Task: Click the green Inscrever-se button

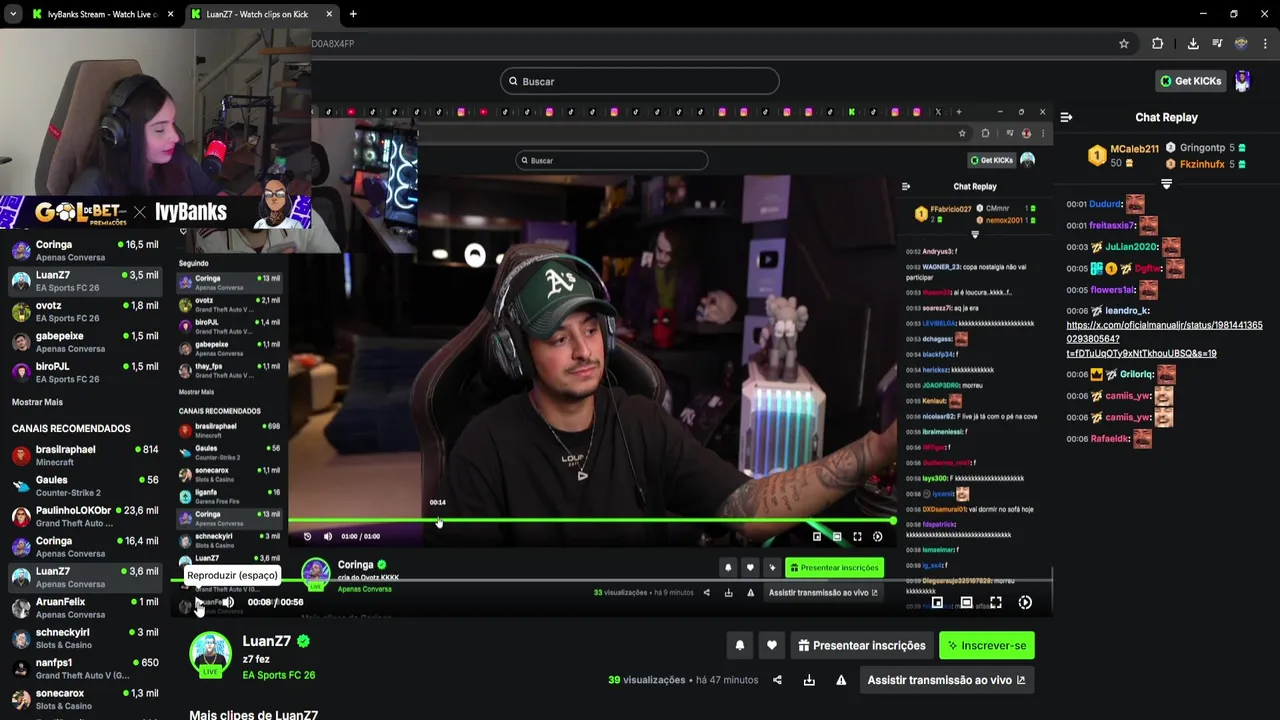Action: point(987,646)
